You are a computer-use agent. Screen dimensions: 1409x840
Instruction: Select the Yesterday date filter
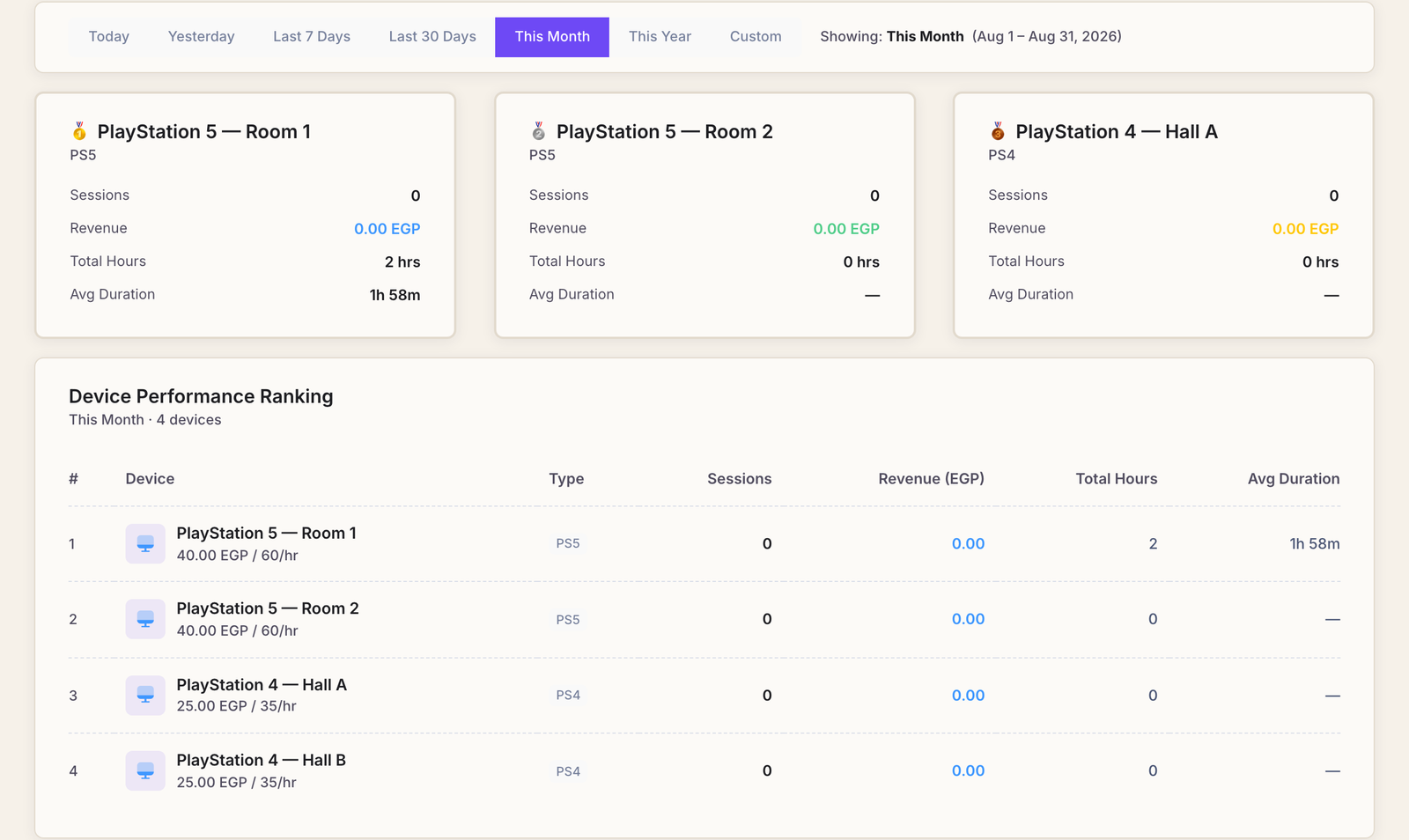(202, 37)
